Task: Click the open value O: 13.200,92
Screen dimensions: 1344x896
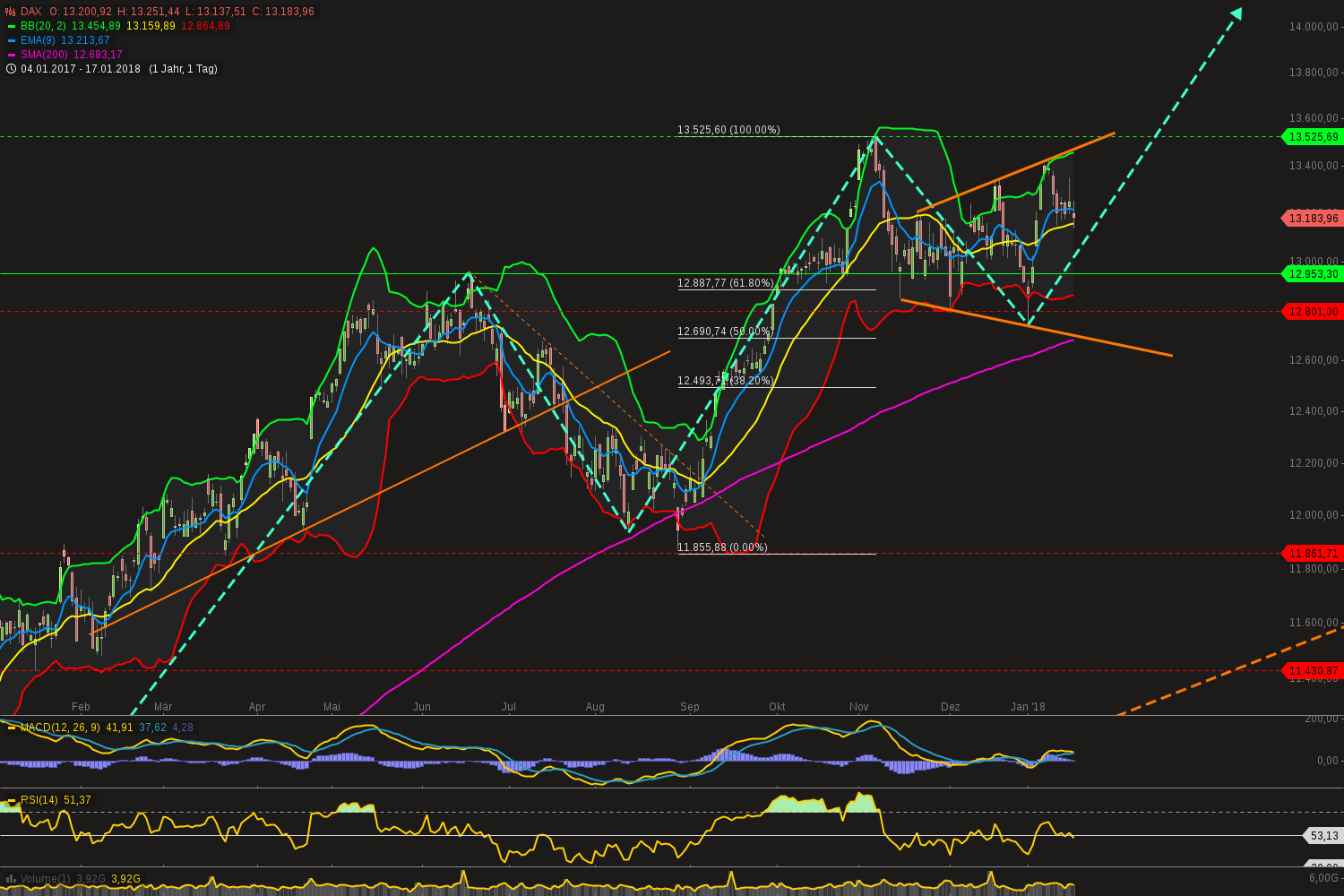Action: tap(81, 12)
